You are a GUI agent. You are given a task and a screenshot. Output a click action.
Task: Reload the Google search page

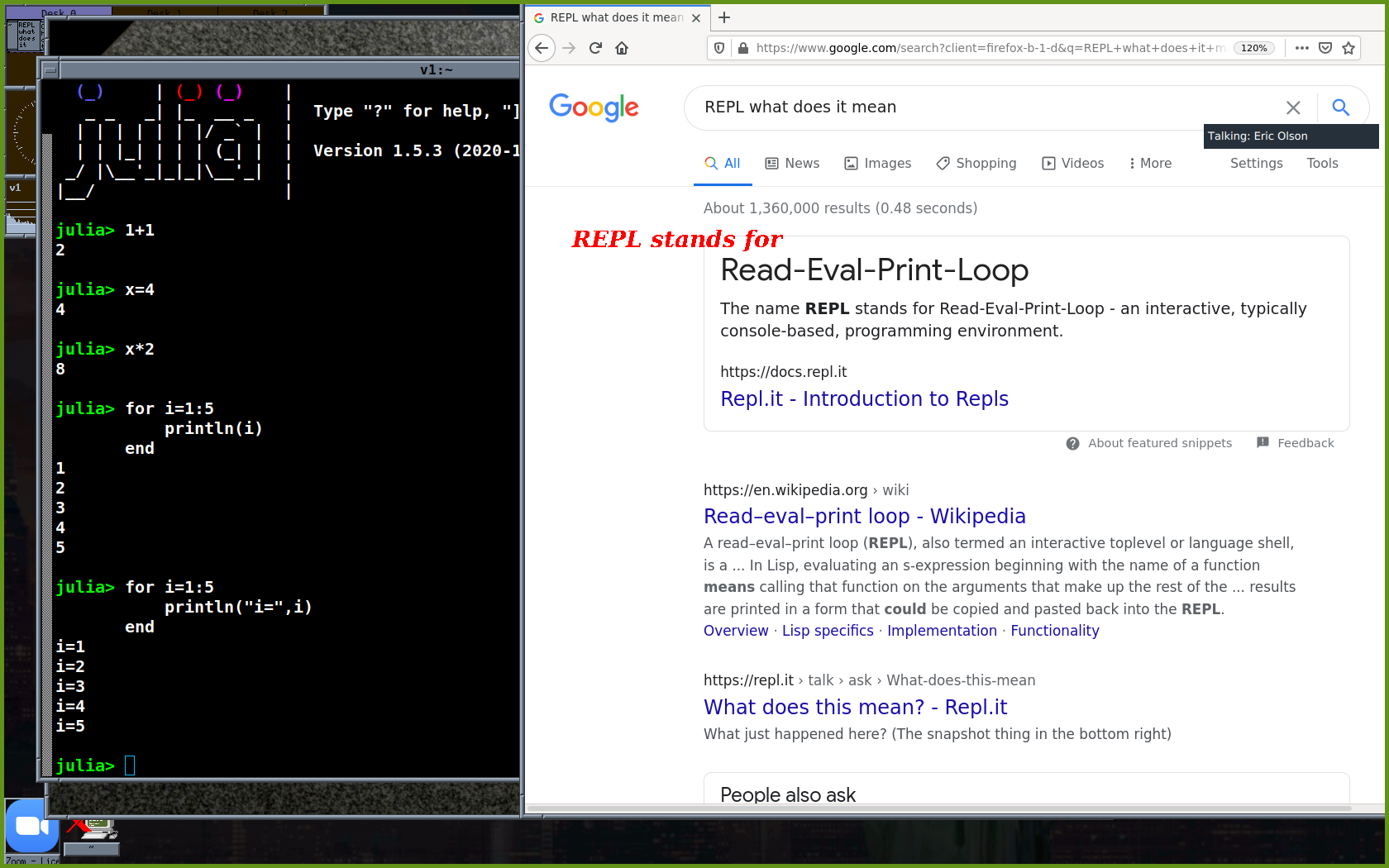tap(595, 48)
